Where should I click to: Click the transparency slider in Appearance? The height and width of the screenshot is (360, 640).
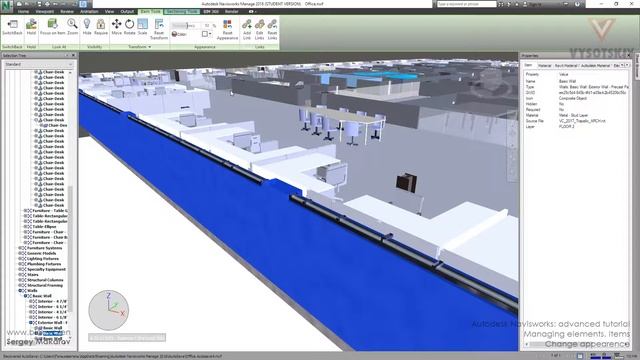187,26
